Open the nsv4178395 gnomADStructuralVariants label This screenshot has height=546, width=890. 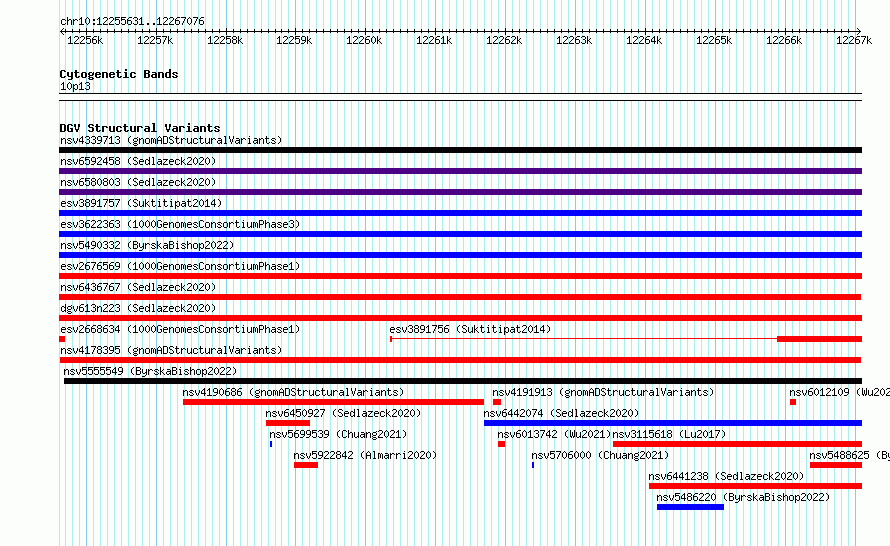pos(171,350)
